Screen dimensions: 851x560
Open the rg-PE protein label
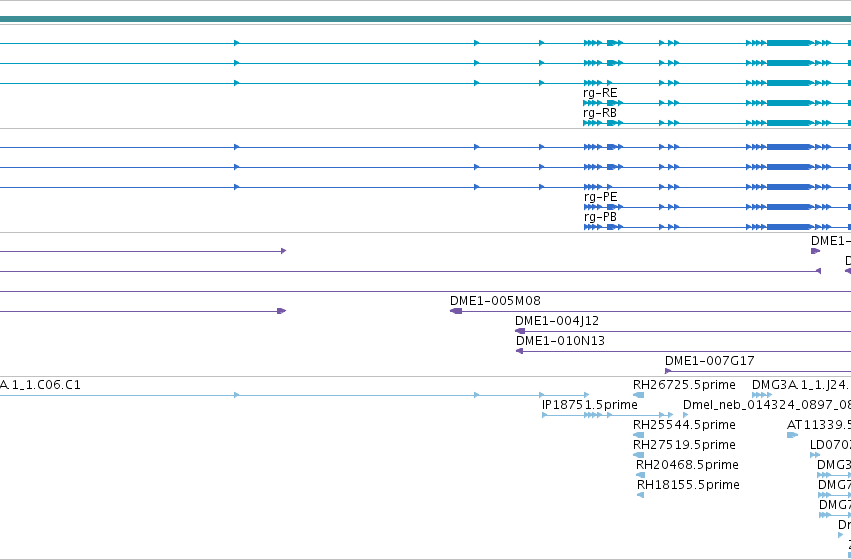pos(600,197)
